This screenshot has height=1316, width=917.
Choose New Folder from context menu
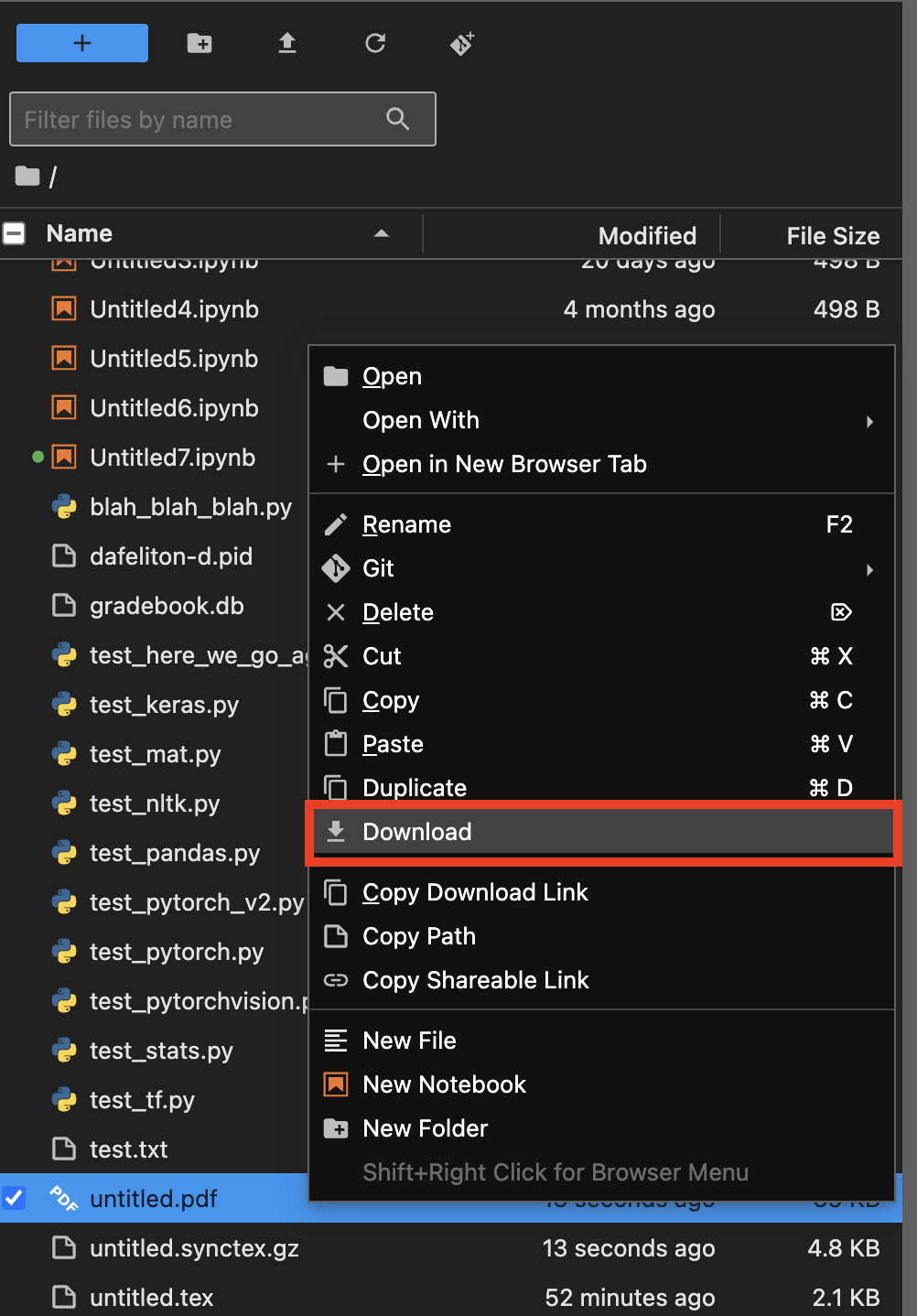(x=601, y=1128)
